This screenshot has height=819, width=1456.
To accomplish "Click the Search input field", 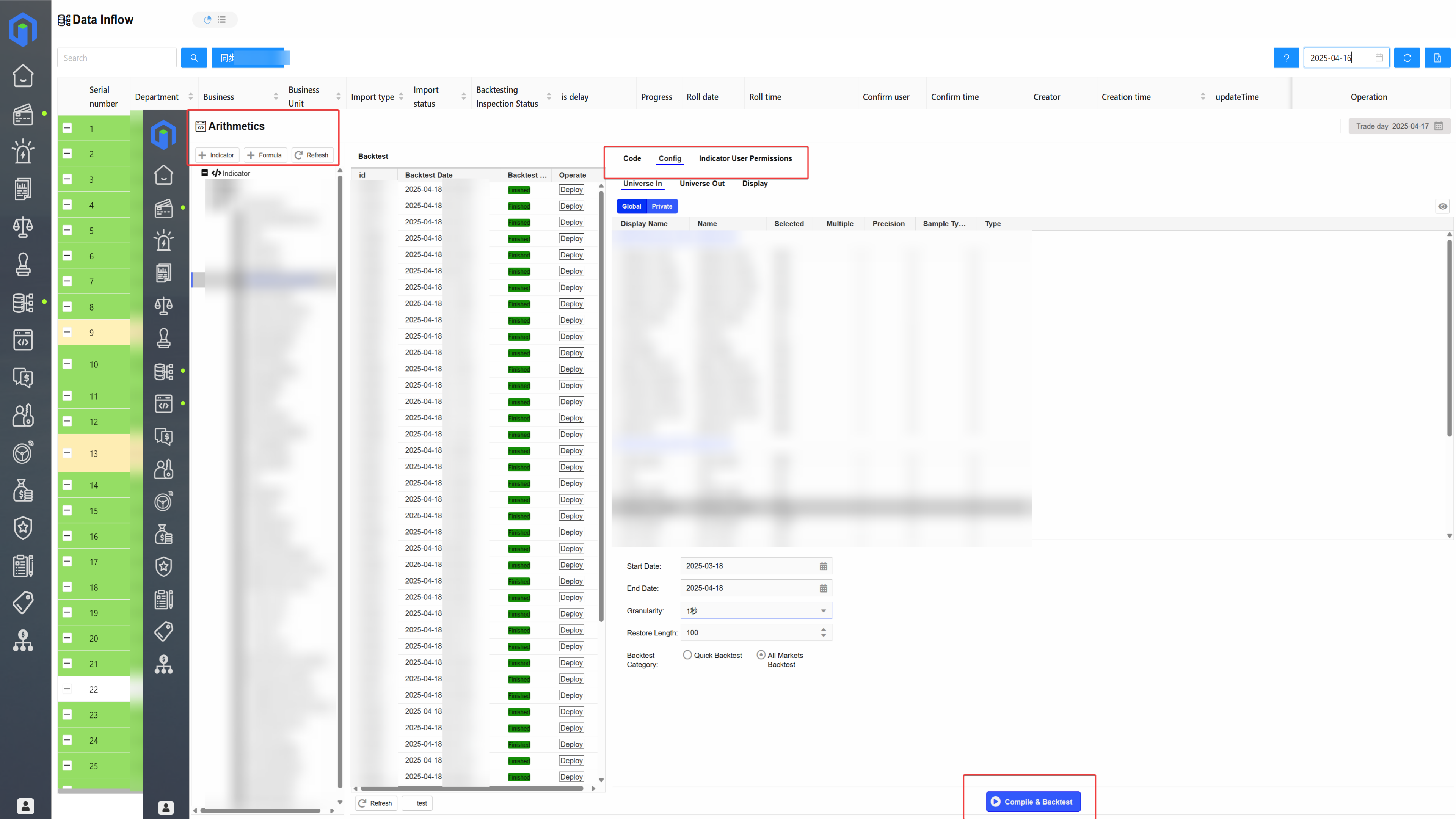I will 117,58.
